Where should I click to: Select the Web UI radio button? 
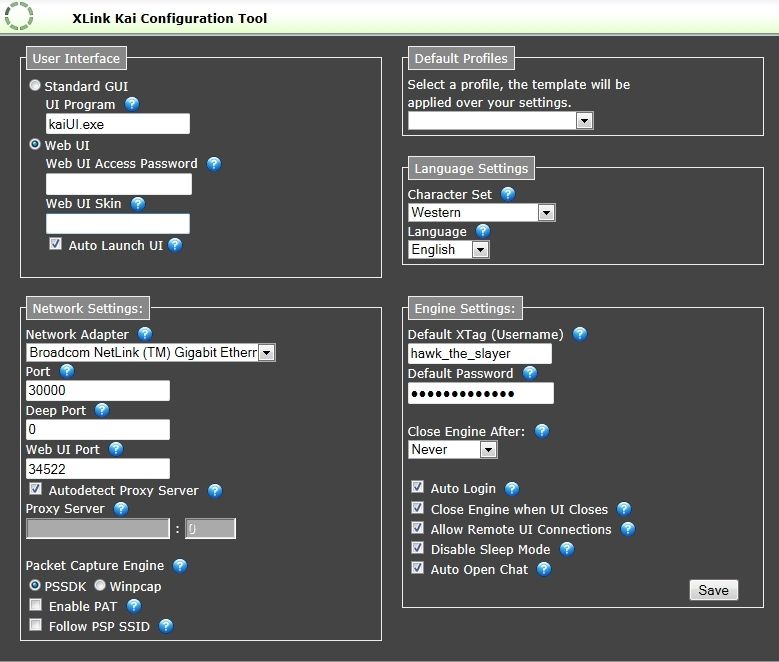coord(35,144)
